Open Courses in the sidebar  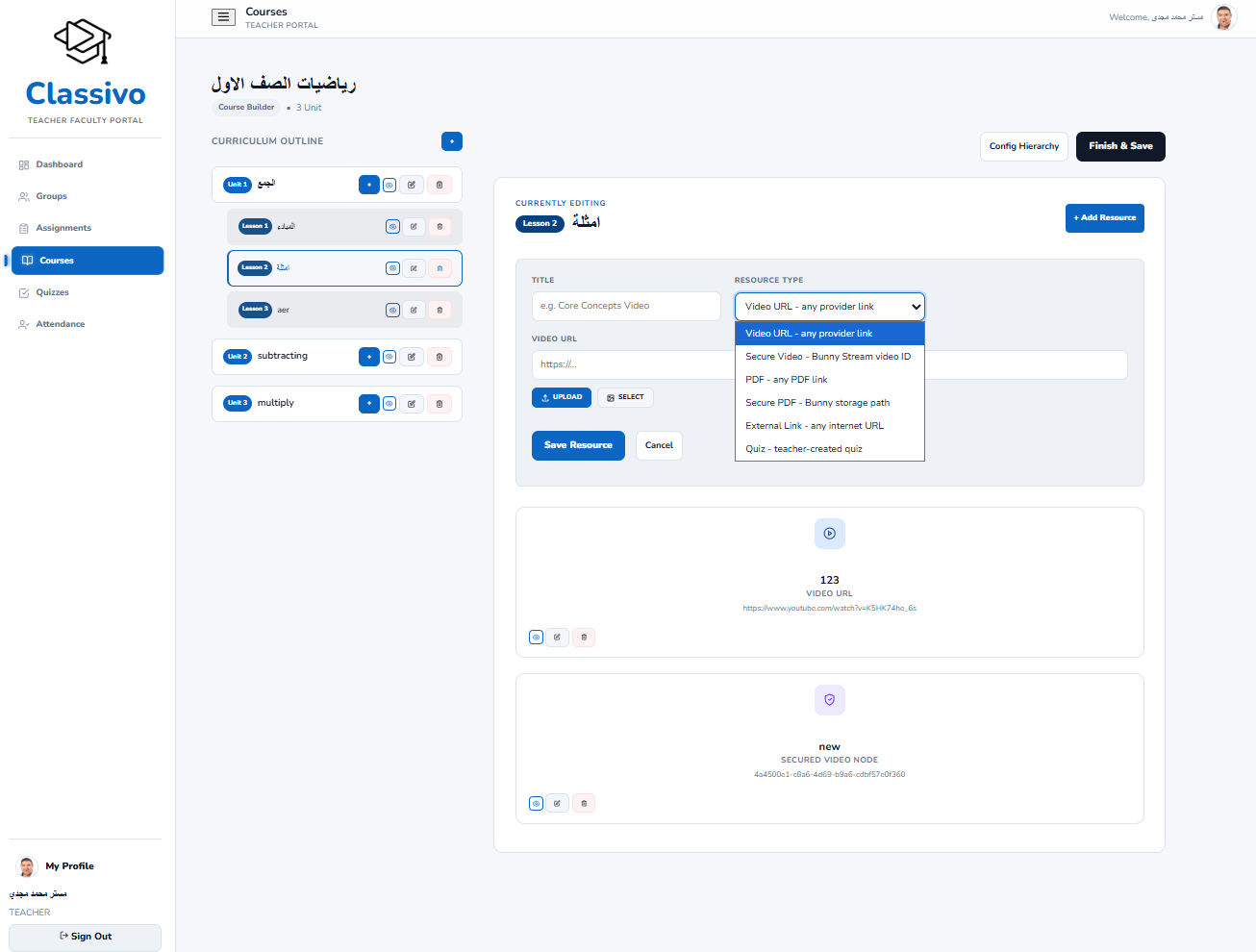point(88,261)
